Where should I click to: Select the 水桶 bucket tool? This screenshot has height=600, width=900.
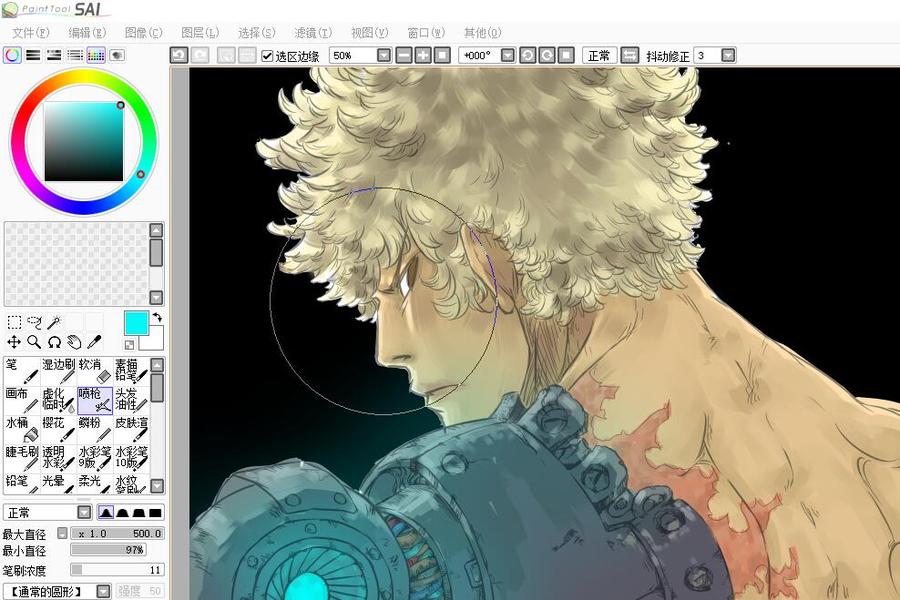coord(21,429)
